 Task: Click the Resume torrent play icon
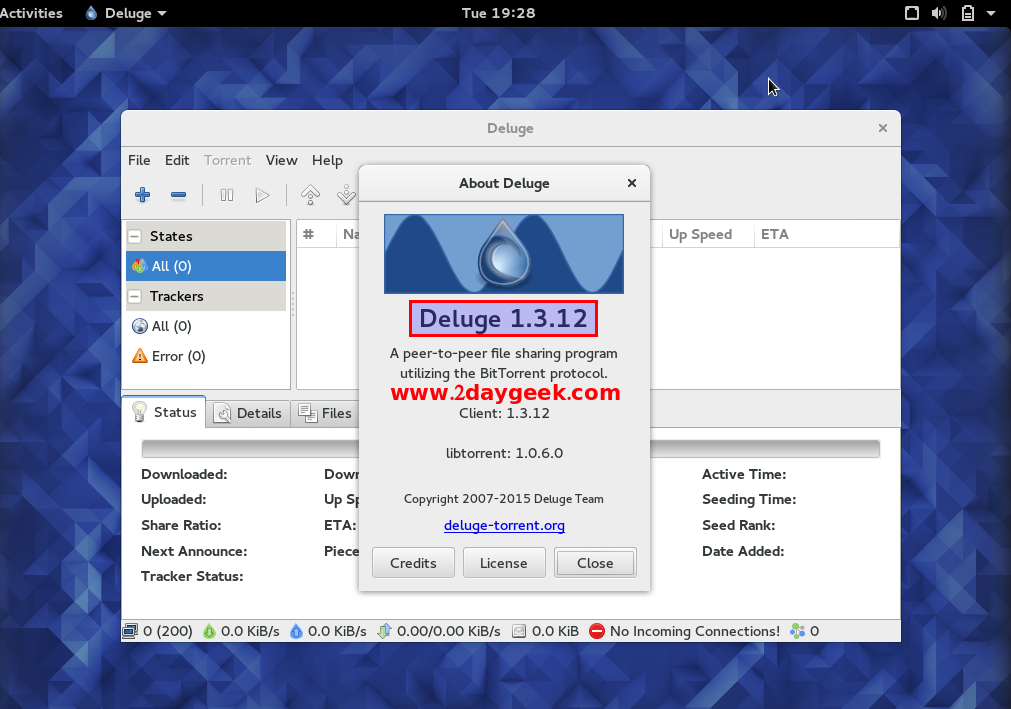click(x=262, y=195)
